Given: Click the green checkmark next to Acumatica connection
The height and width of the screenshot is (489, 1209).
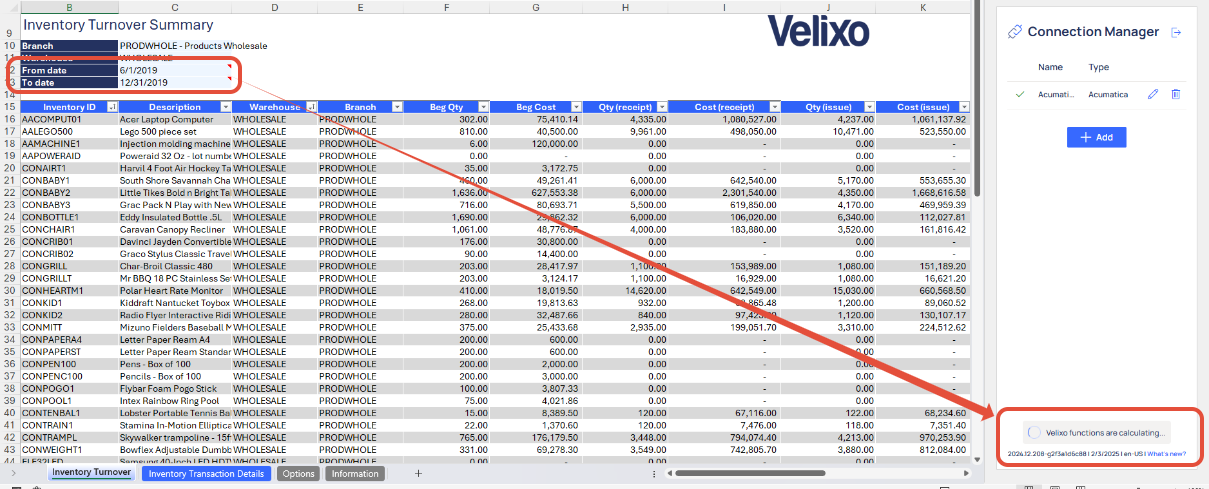Looking at the screenshot, I should pos(1020,94).
